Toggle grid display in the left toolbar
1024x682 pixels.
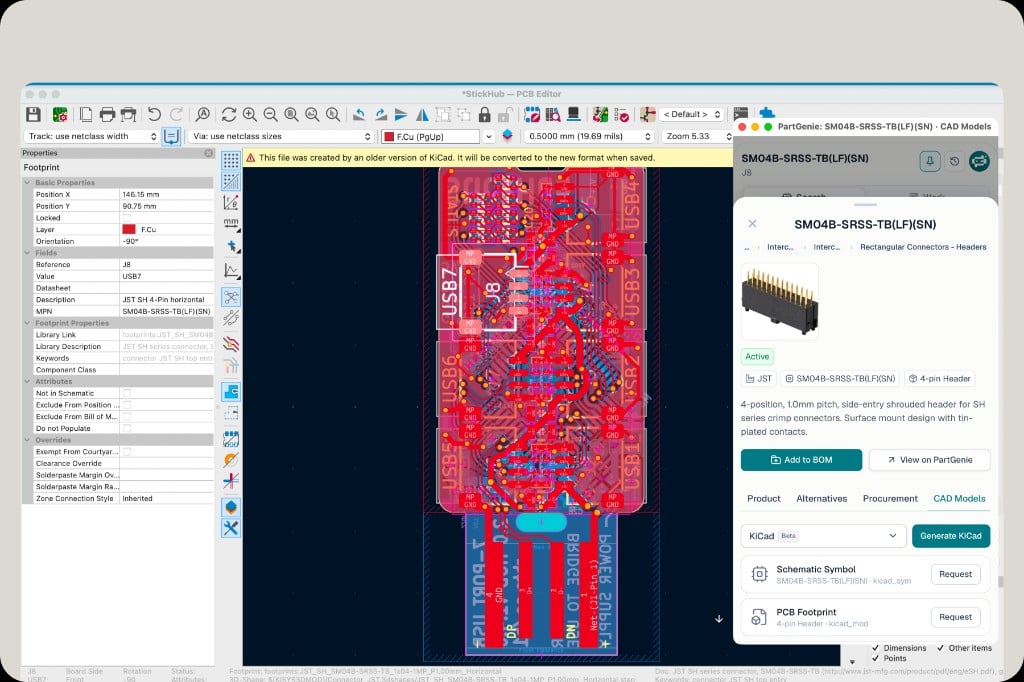tap(231, 160)
